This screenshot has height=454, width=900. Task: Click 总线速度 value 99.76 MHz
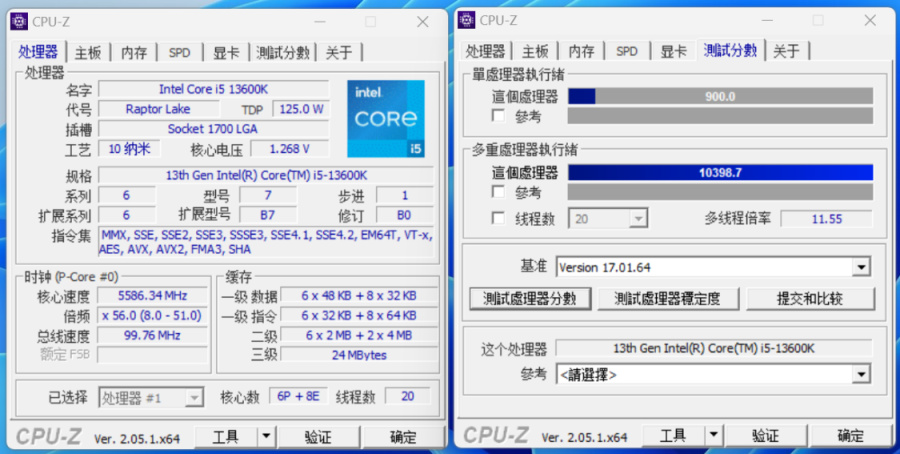click(x=152, y=335)
